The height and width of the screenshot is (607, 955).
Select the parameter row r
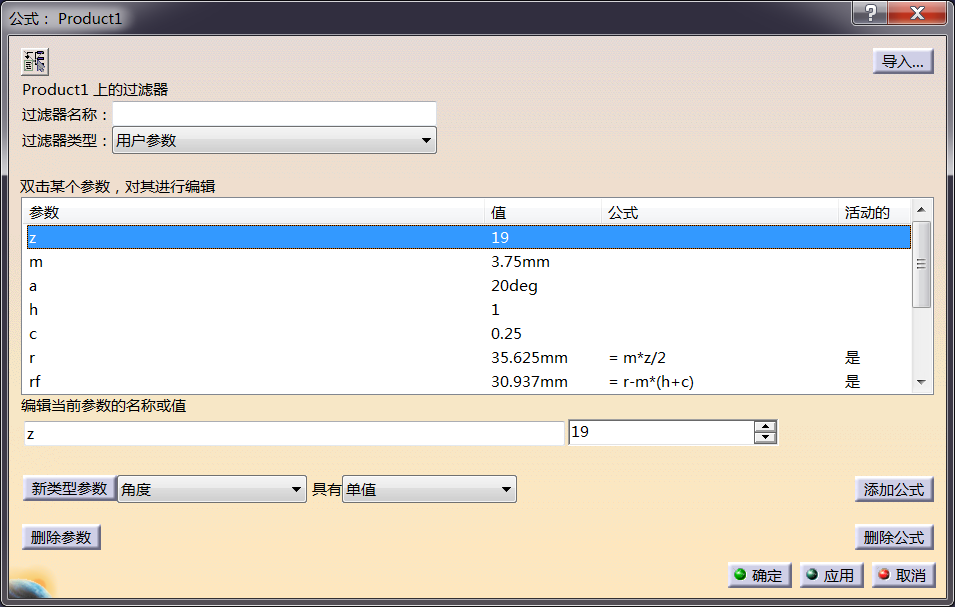(468, 357)
